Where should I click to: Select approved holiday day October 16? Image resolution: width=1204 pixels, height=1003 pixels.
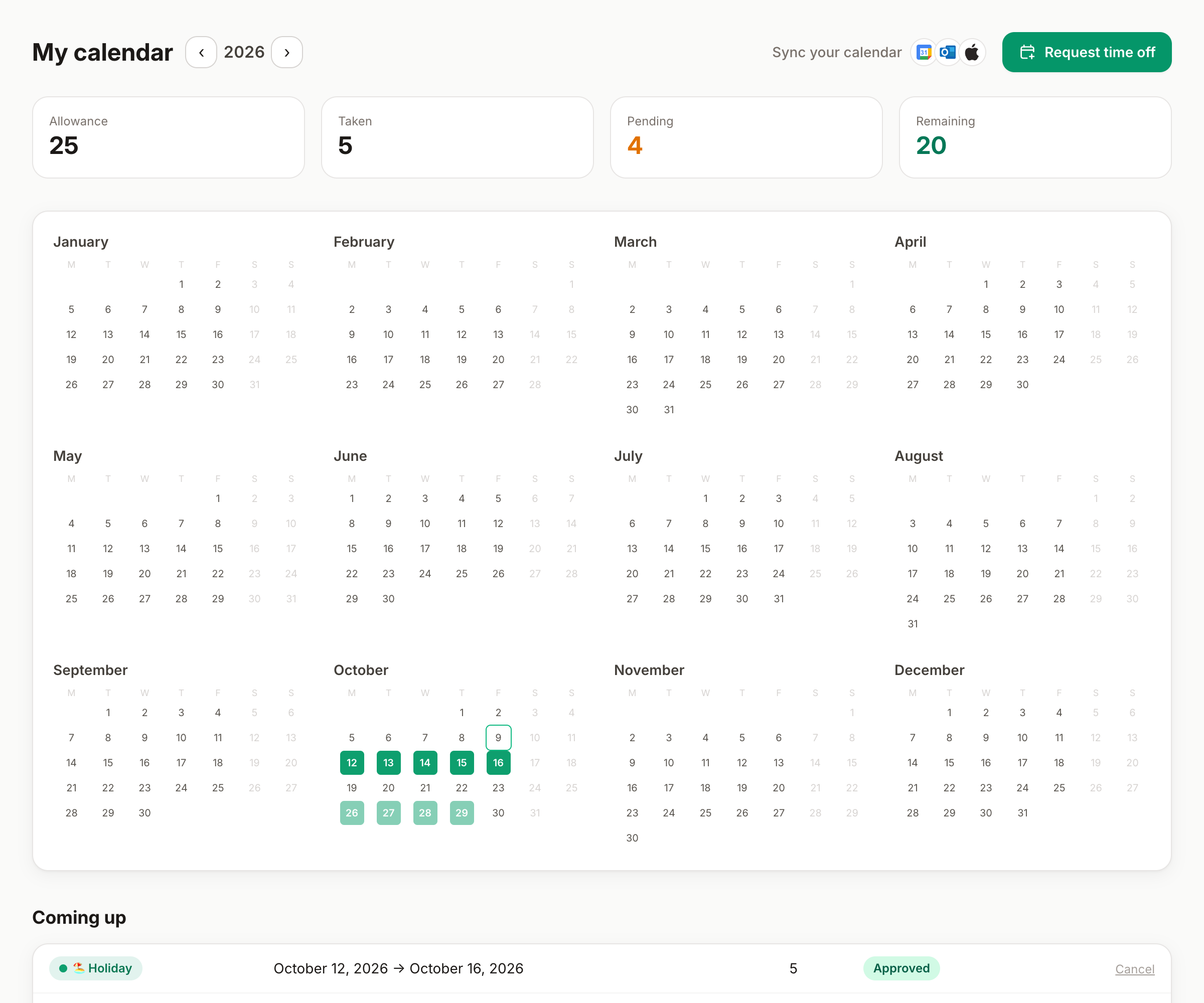coord(498,763)
